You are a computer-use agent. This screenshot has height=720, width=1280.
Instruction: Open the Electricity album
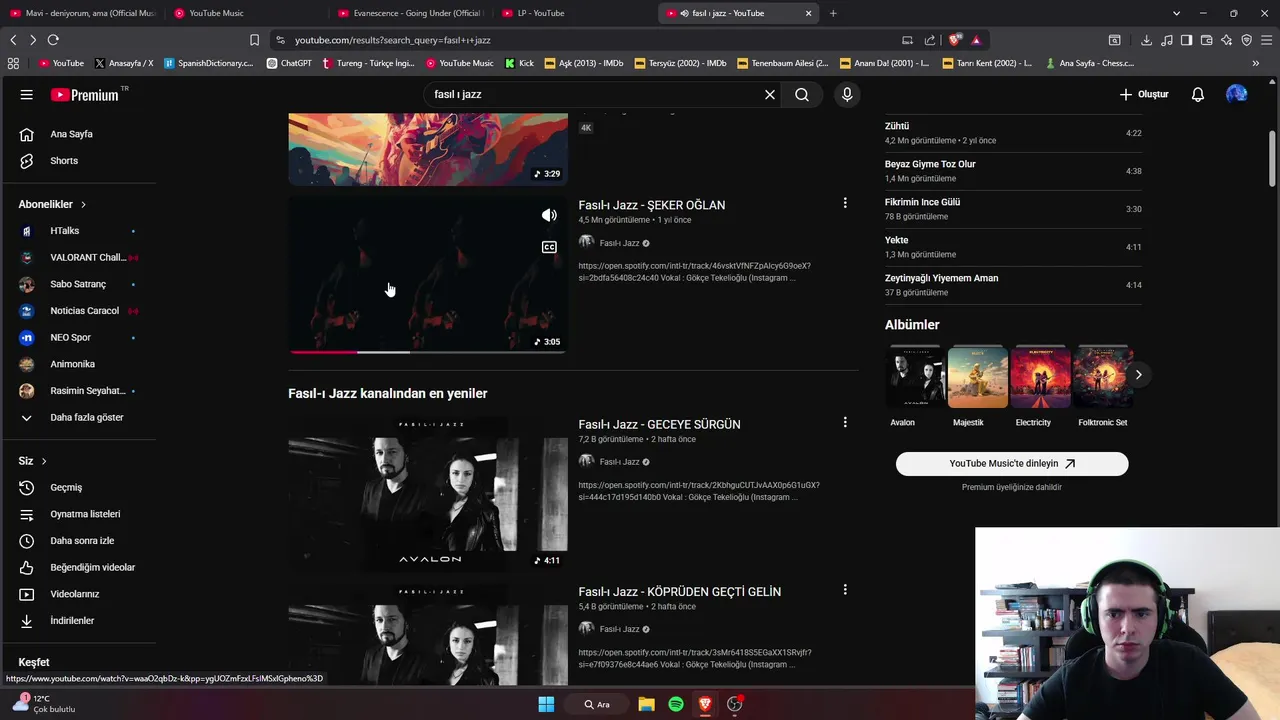(1041, 376)
